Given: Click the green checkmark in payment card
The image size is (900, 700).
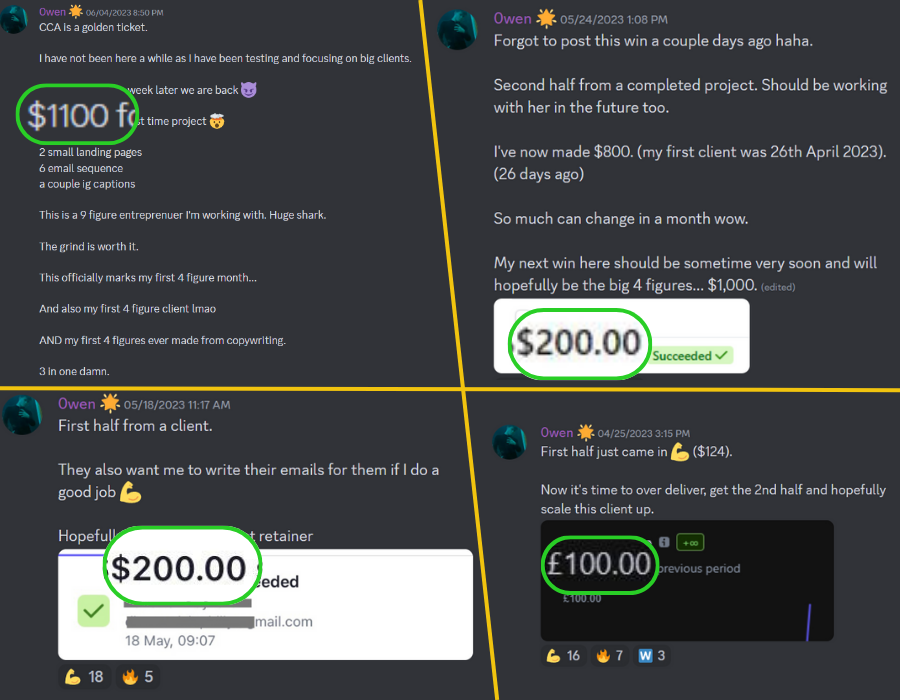Looking at the screenshot, I should point(94,611).
